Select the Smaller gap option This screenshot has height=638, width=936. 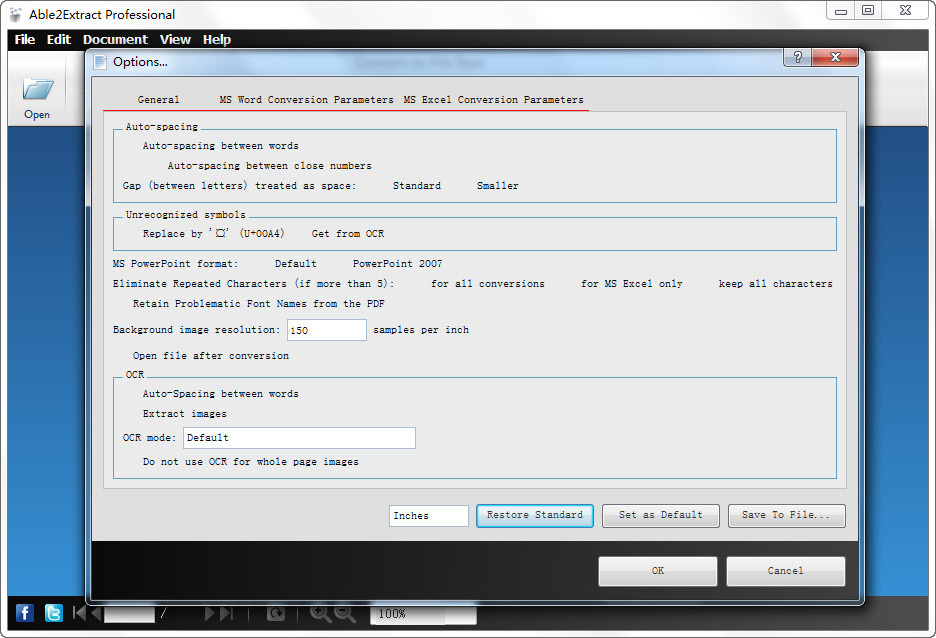coord(497,186)
